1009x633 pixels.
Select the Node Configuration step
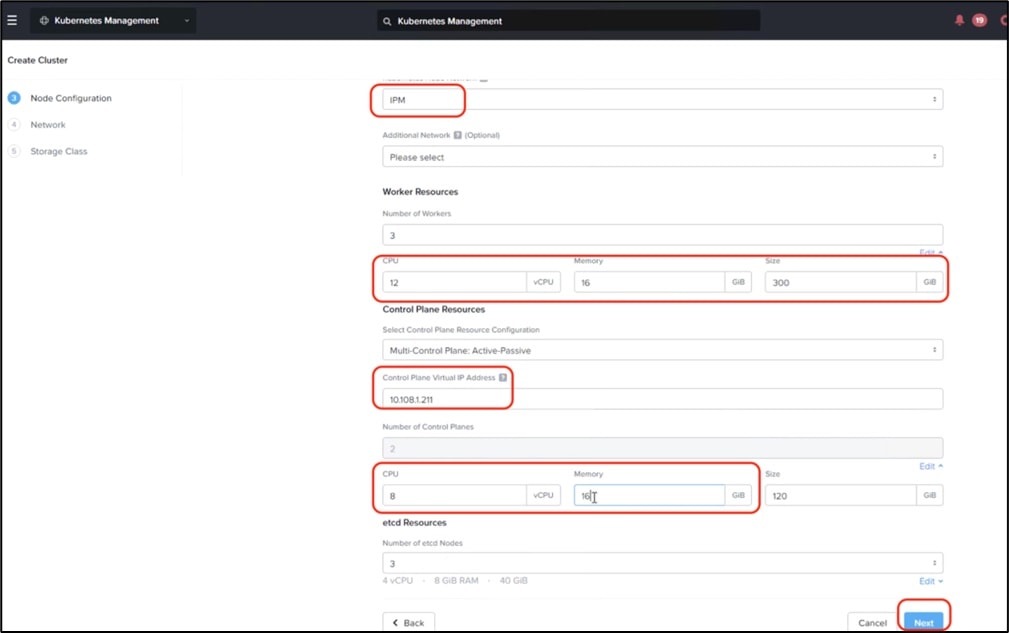[x=71, y=98]
